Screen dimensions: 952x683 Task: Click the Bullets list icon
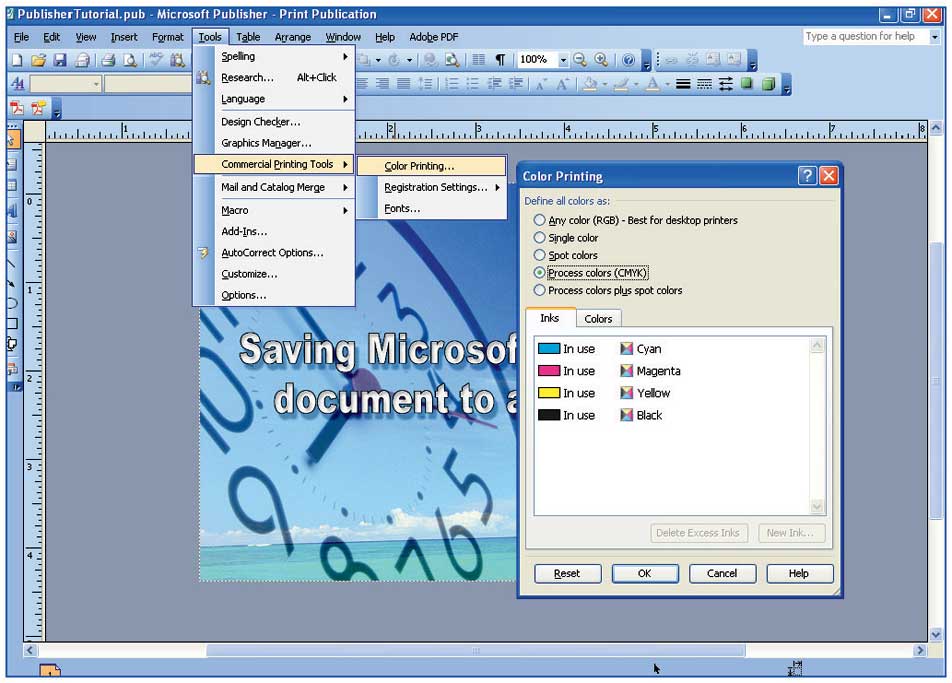472,84
